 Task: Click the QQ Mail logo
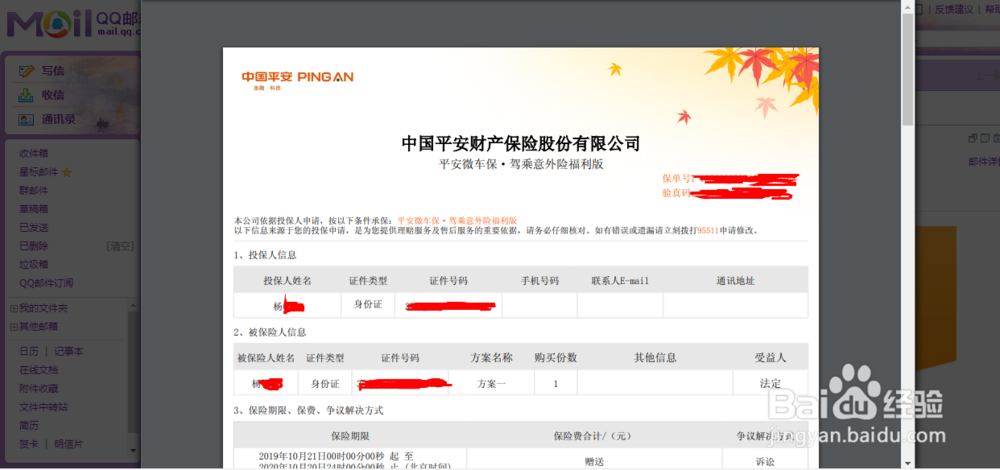[73, 25]
